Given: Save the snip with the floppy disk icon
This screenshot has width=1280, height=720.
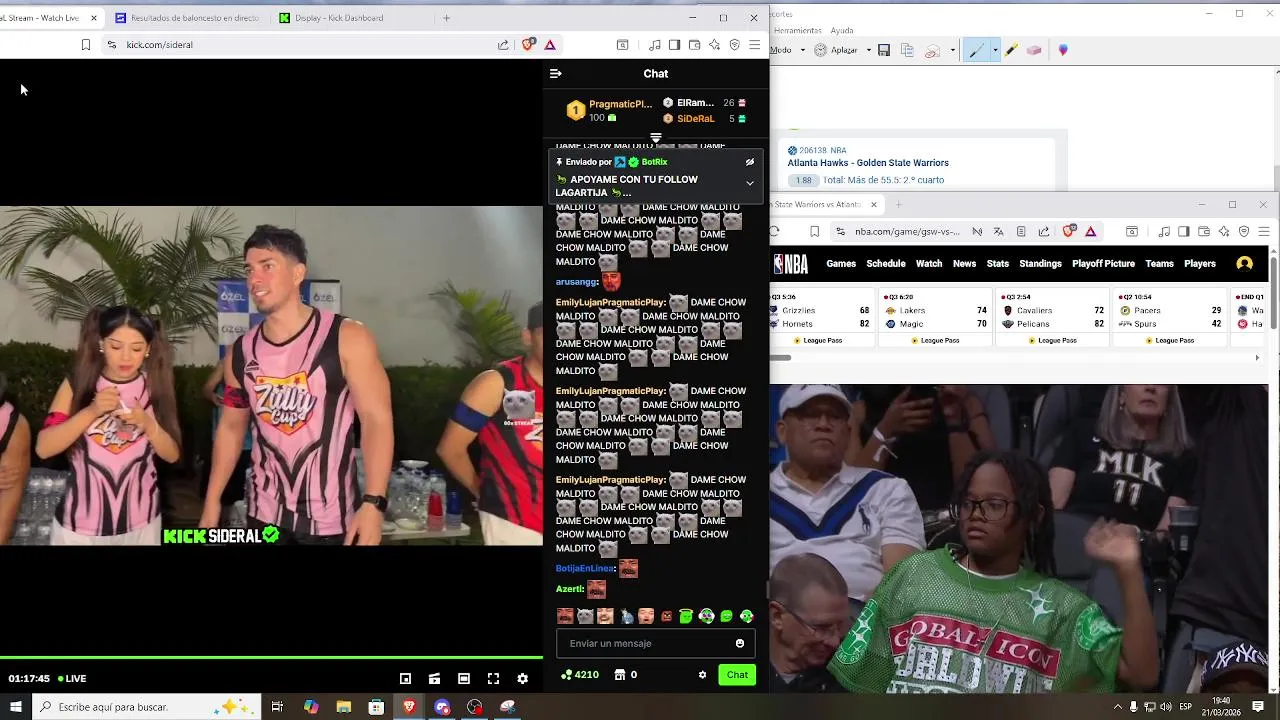Looking at the screenshot, I should coord(884,50).
